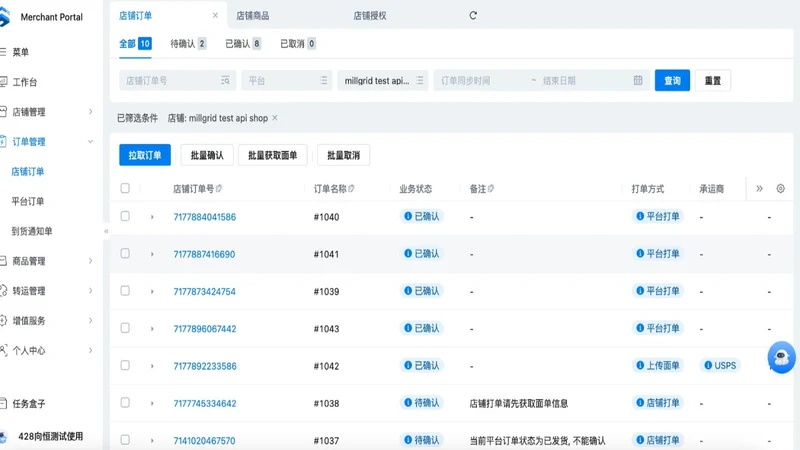Click the 批量确认 button
The width and height of the screenshot is (800, 450).
207,155
